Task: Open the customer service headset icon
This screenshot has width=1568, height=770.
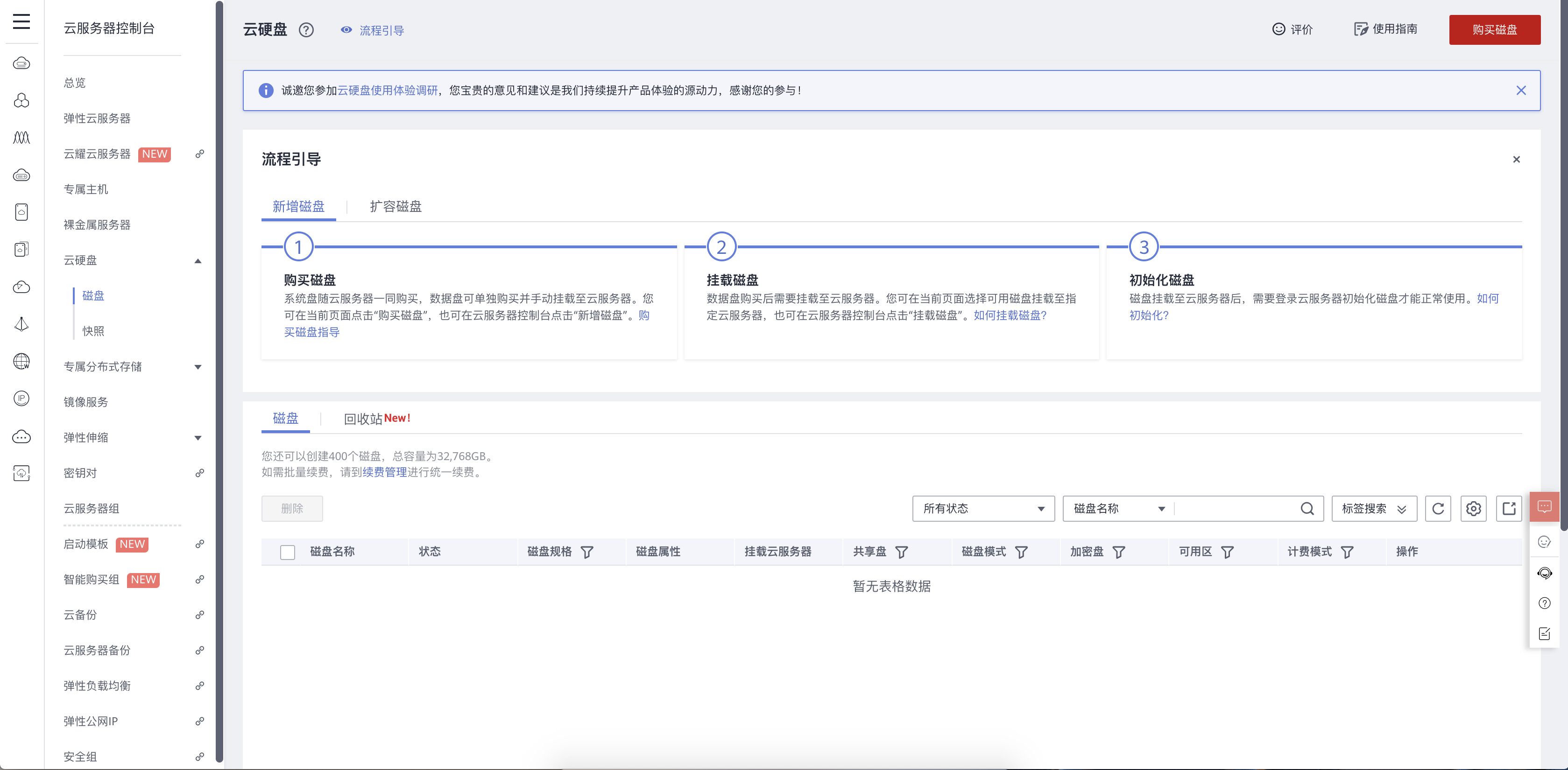Action: pyautogui.click(x=1544, y=573)
